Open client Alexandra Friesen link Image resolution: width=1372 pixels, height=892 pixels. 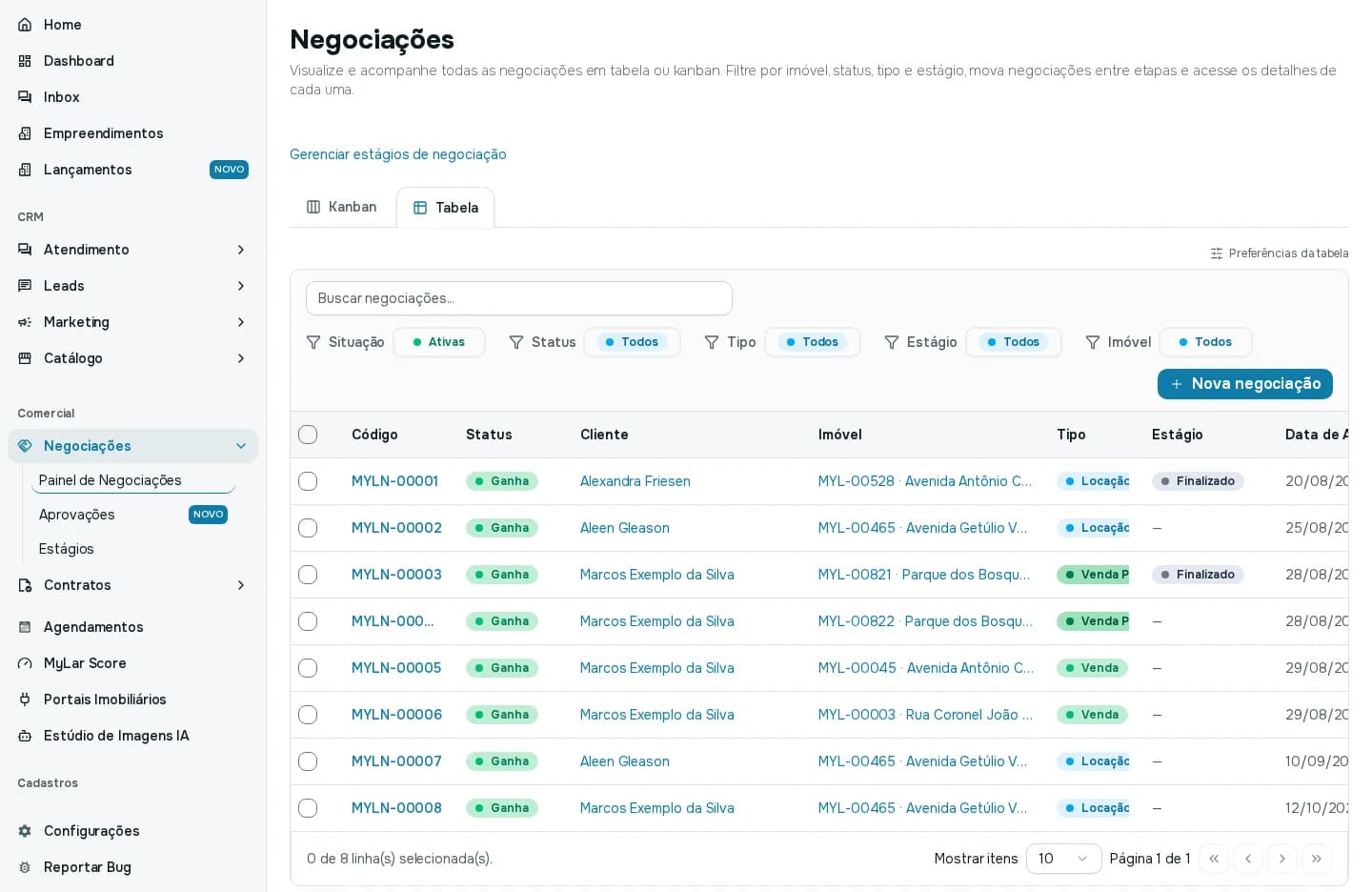pos(636,481)
